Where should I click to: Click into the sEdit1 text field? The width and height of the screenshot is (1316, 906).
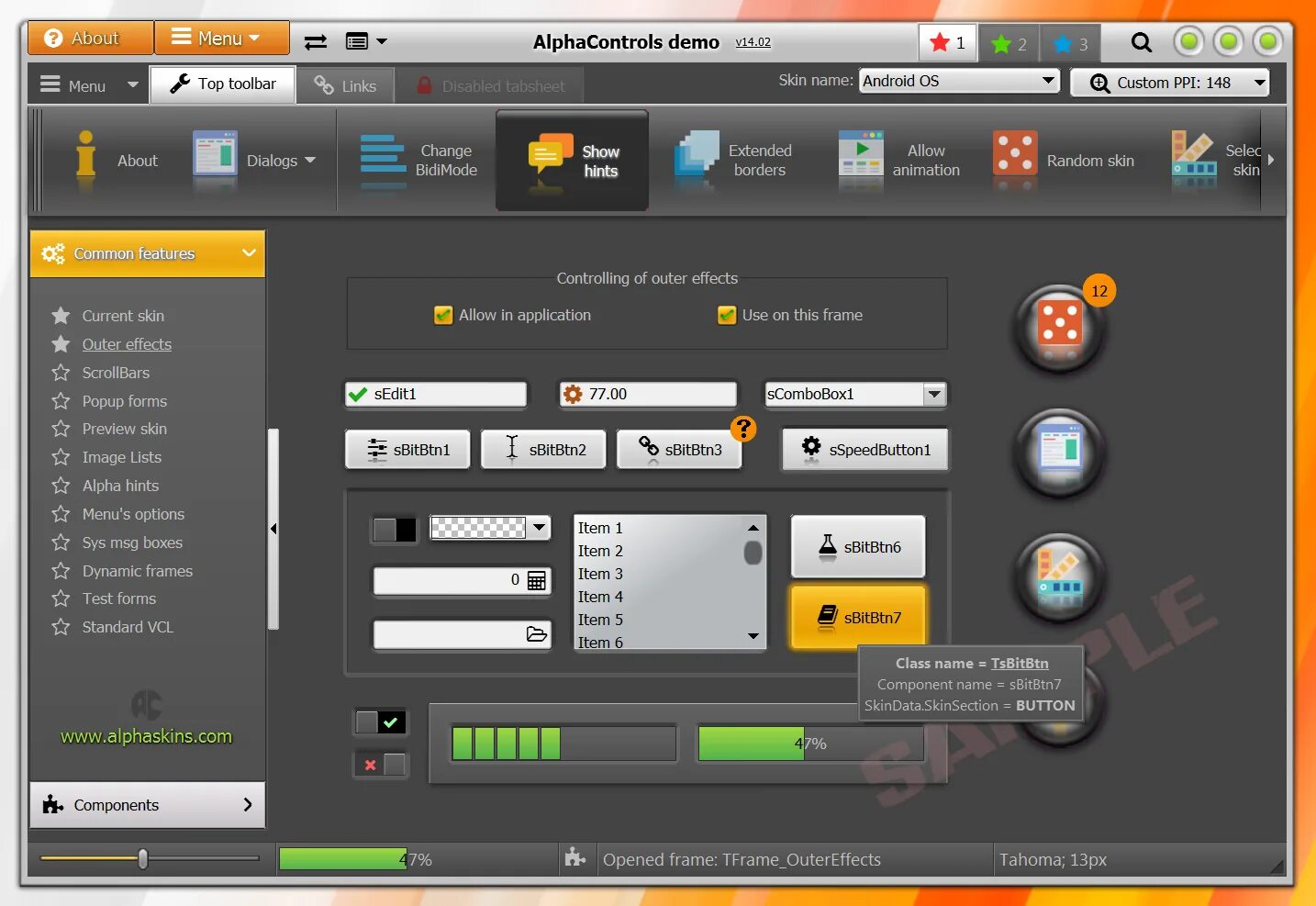(436, 394)
